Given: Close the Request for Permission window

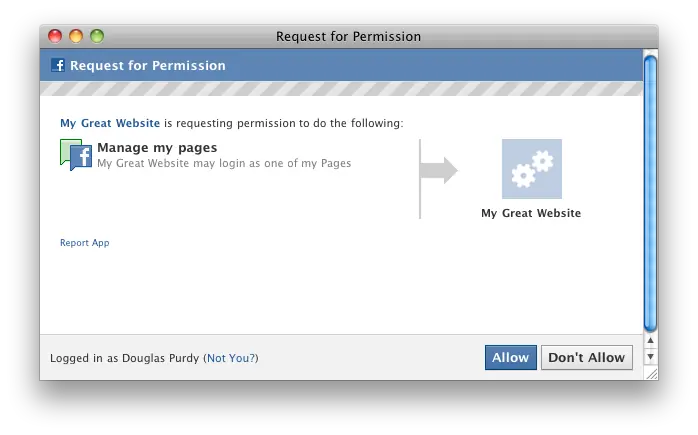Looking at the screenshot, I should (x=55, y=36).
